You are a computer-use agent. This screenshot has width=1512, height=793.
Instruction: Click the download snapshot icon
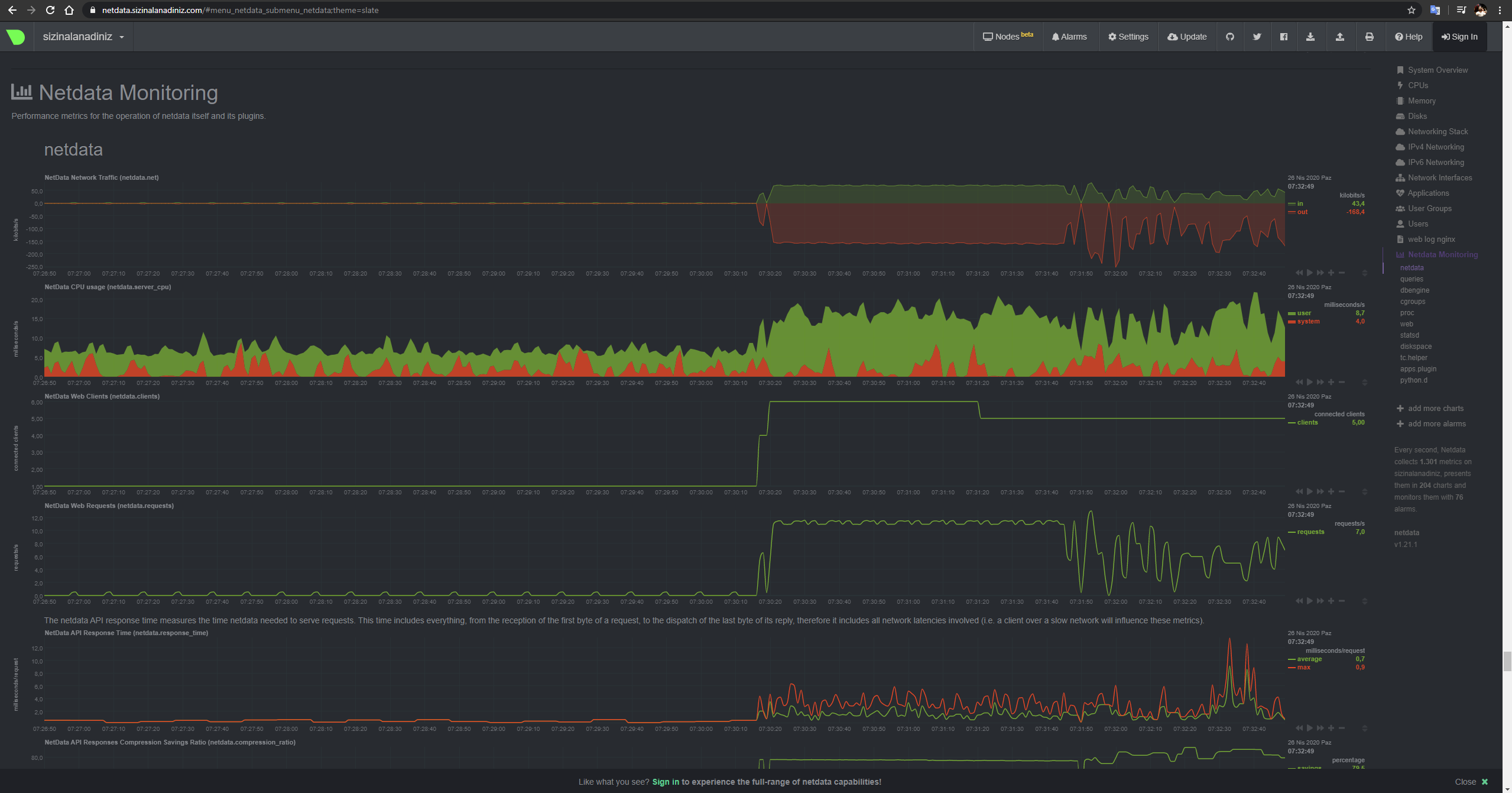[1310, 37]
